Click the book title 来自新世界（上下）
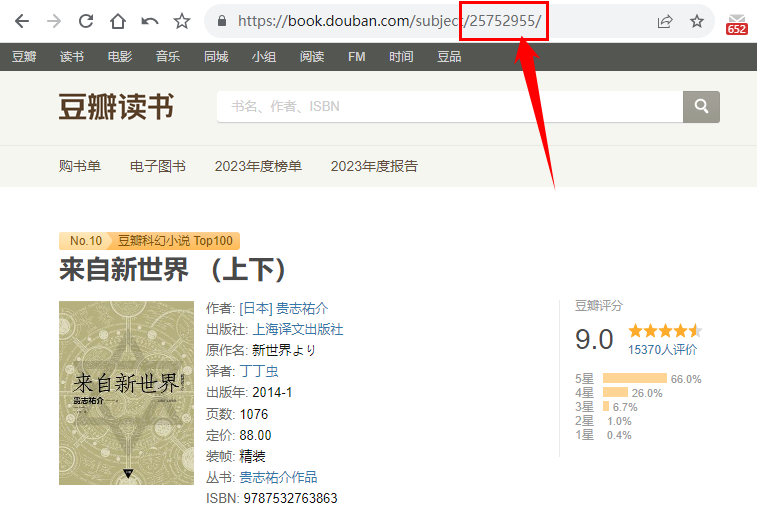The image size is (757, 521). coord(172,269)
